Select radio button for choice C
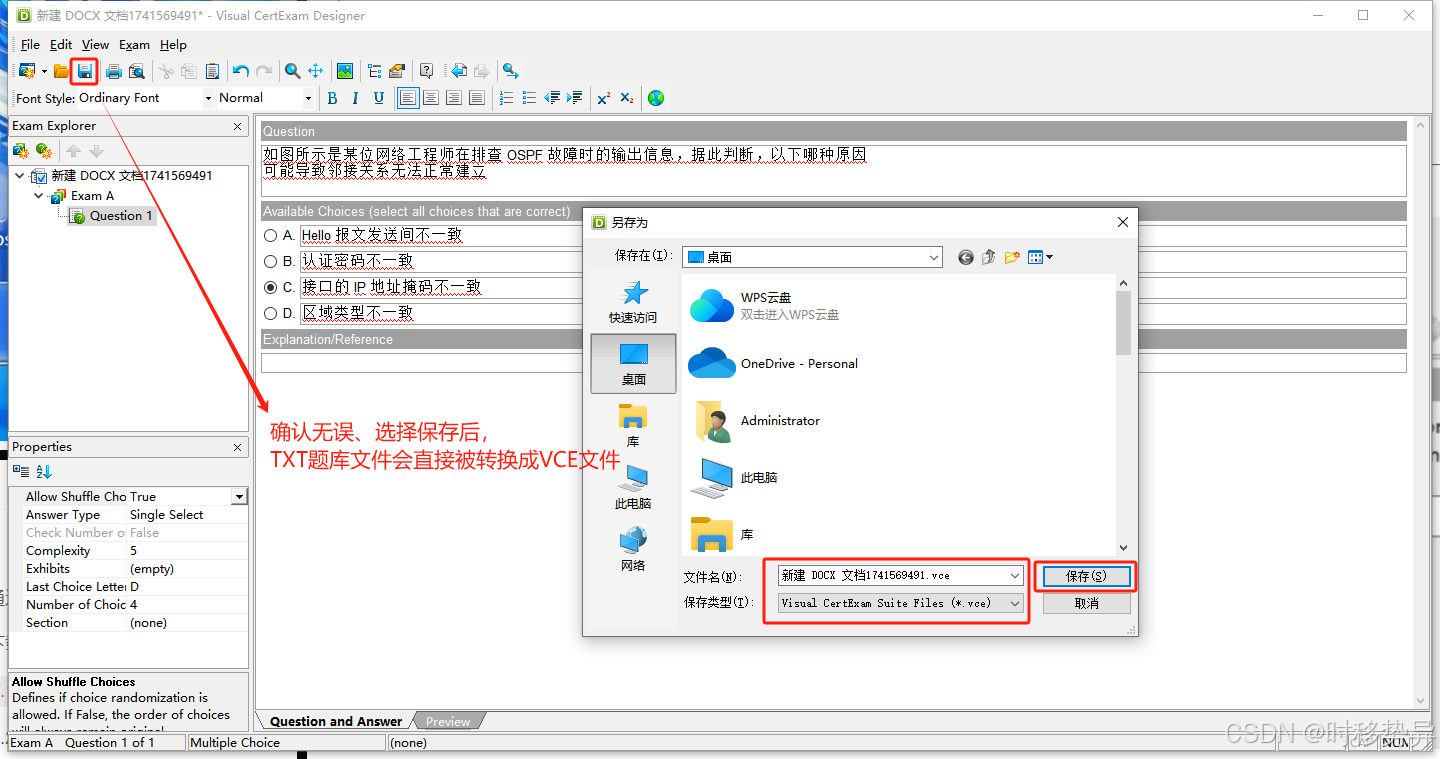 270,287
